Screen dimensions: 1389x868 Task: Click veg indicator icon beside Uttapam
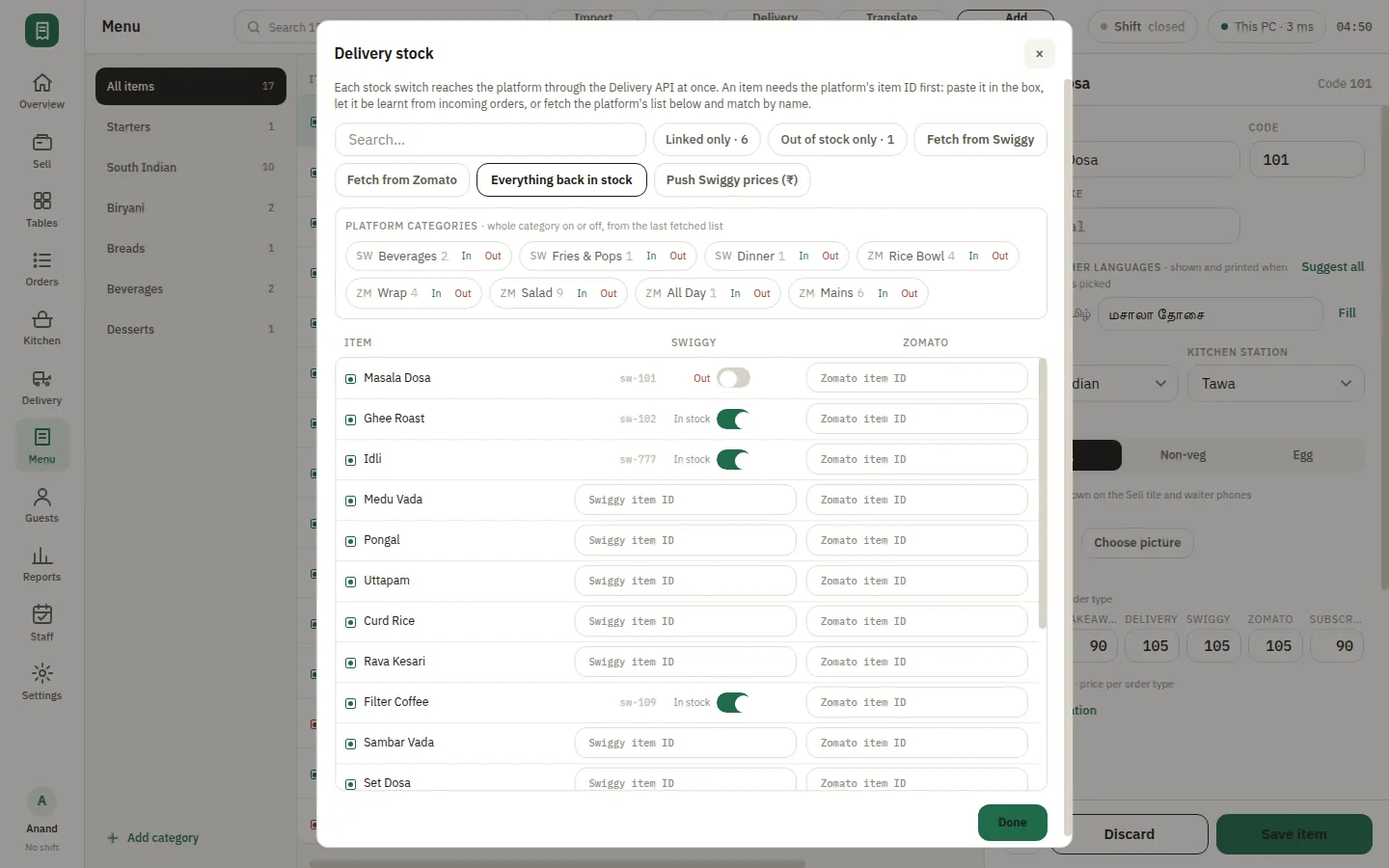coord(351,582)
